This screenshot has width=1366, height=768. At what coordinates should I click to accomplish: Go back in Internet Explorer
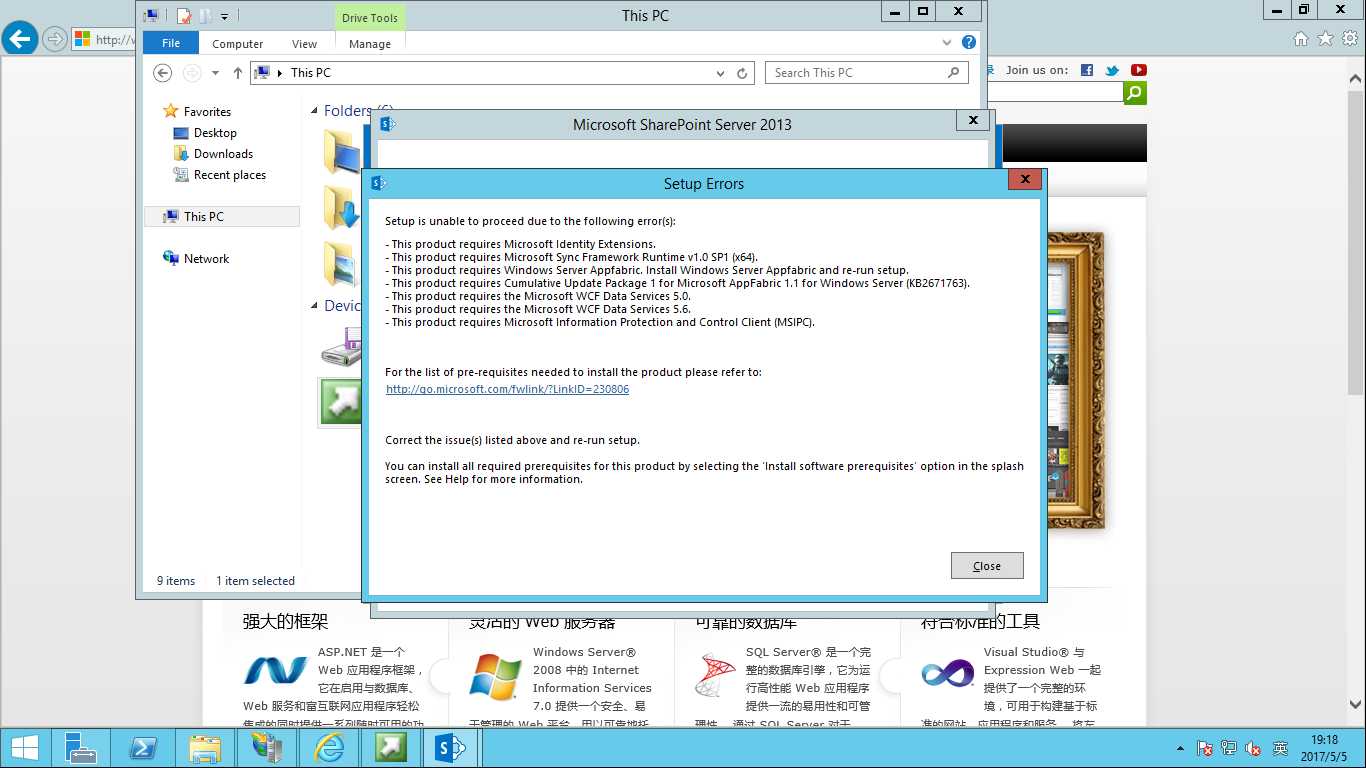click(20, 39)
